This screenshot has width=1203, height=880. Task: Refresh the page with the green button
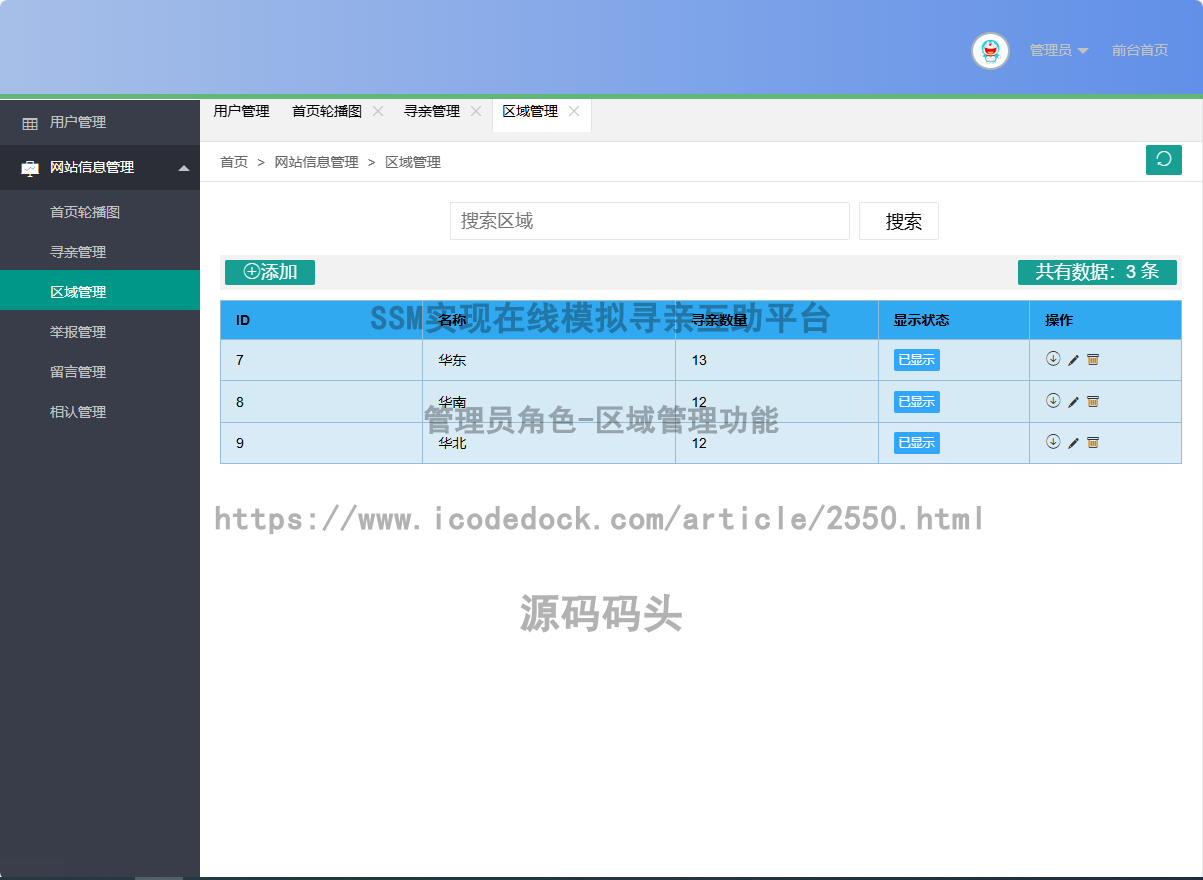click(x=1164, y=160)
